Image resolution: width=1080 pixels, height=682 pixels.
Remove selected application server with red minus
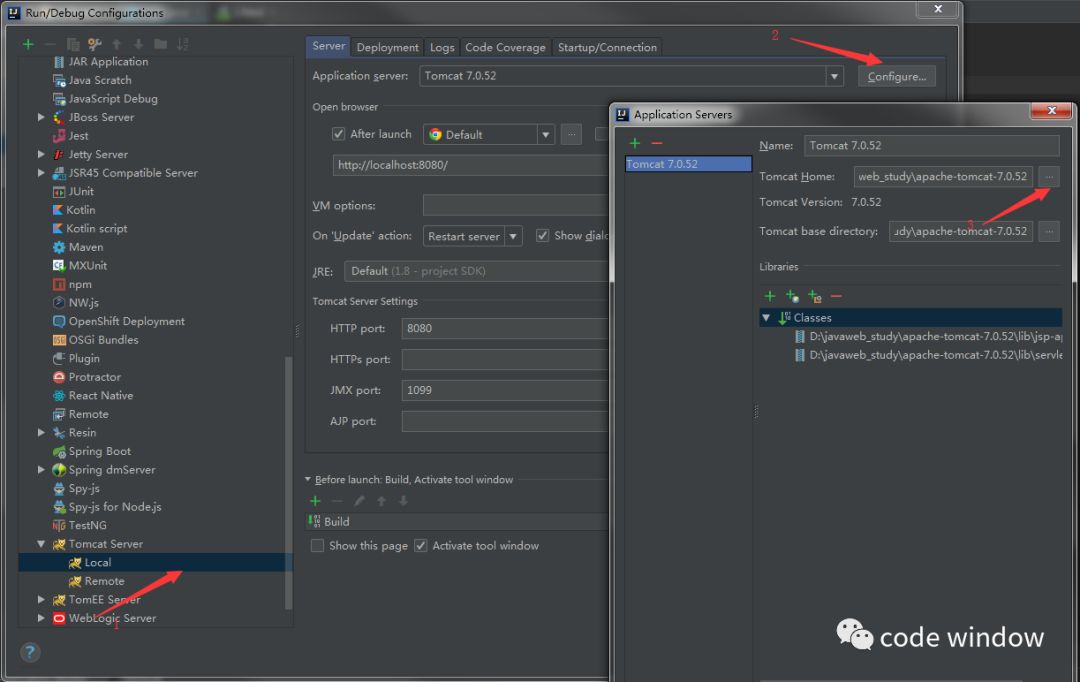656,143
